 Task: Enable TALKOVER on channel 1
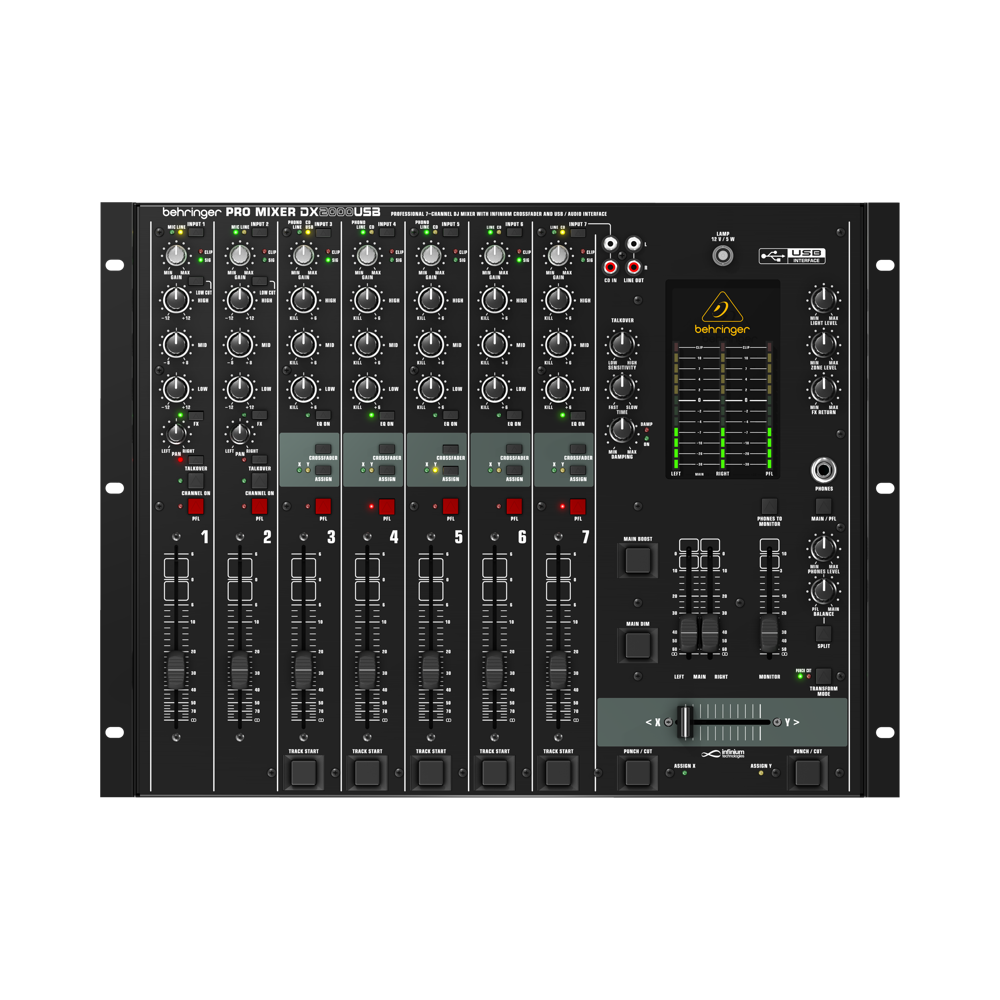[x=196, y=460]
